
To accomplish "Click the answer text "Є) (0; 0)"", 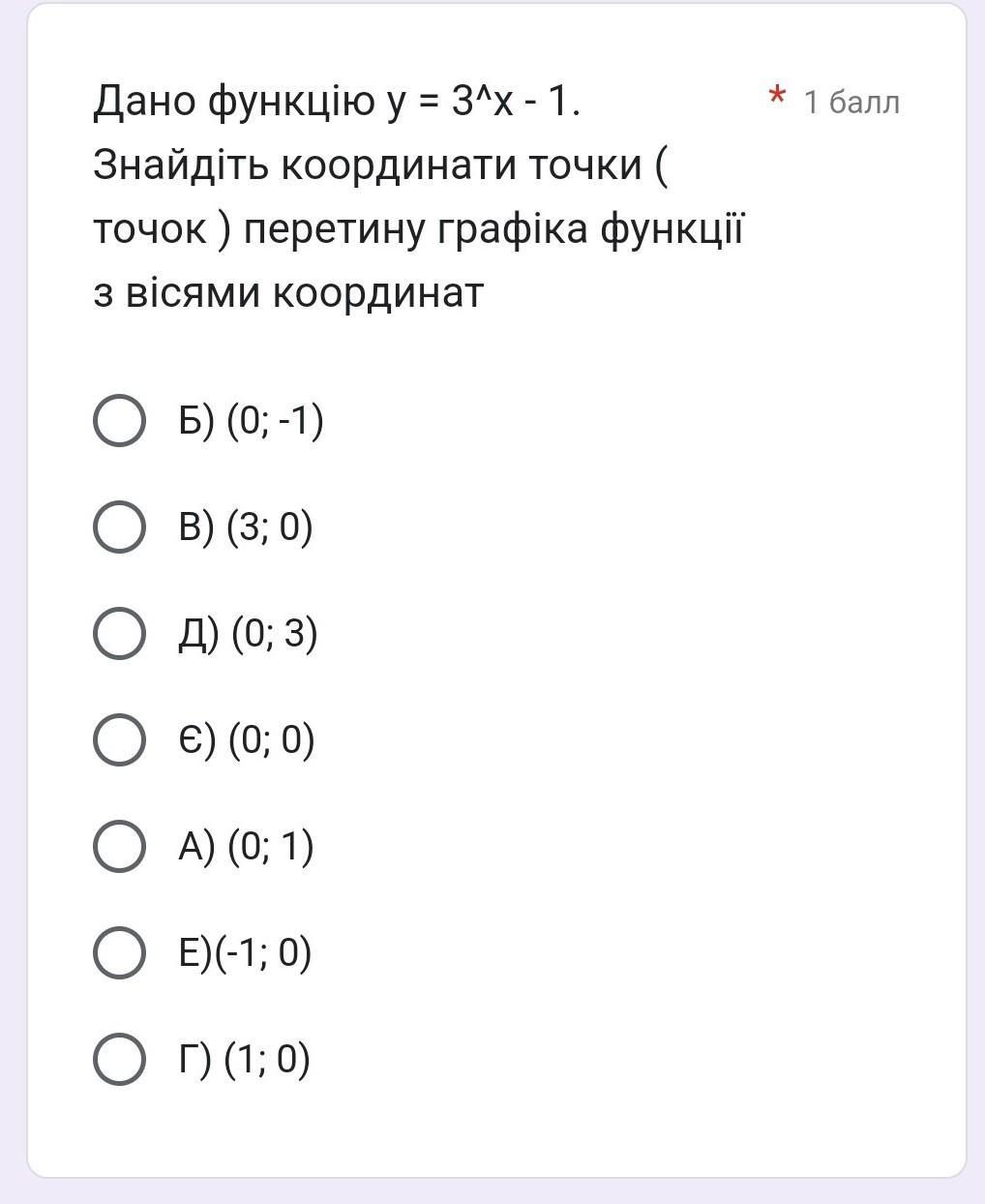I will 247,740.
